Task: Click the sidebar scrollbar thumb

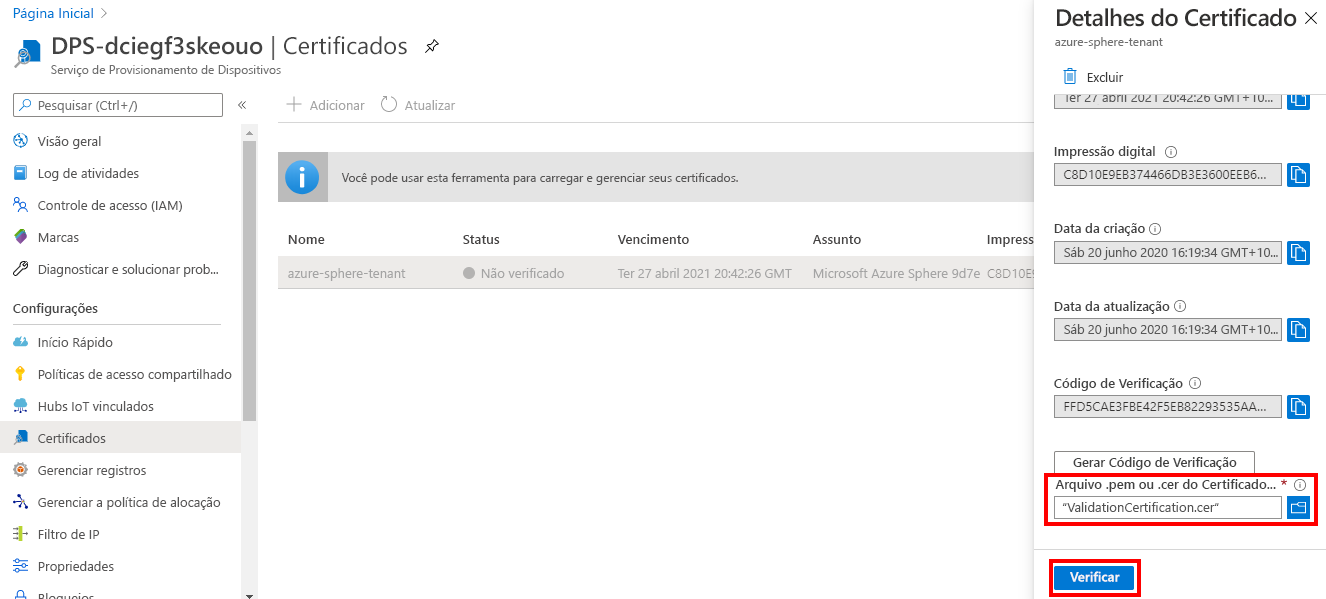Action: [x=249, y=283]
